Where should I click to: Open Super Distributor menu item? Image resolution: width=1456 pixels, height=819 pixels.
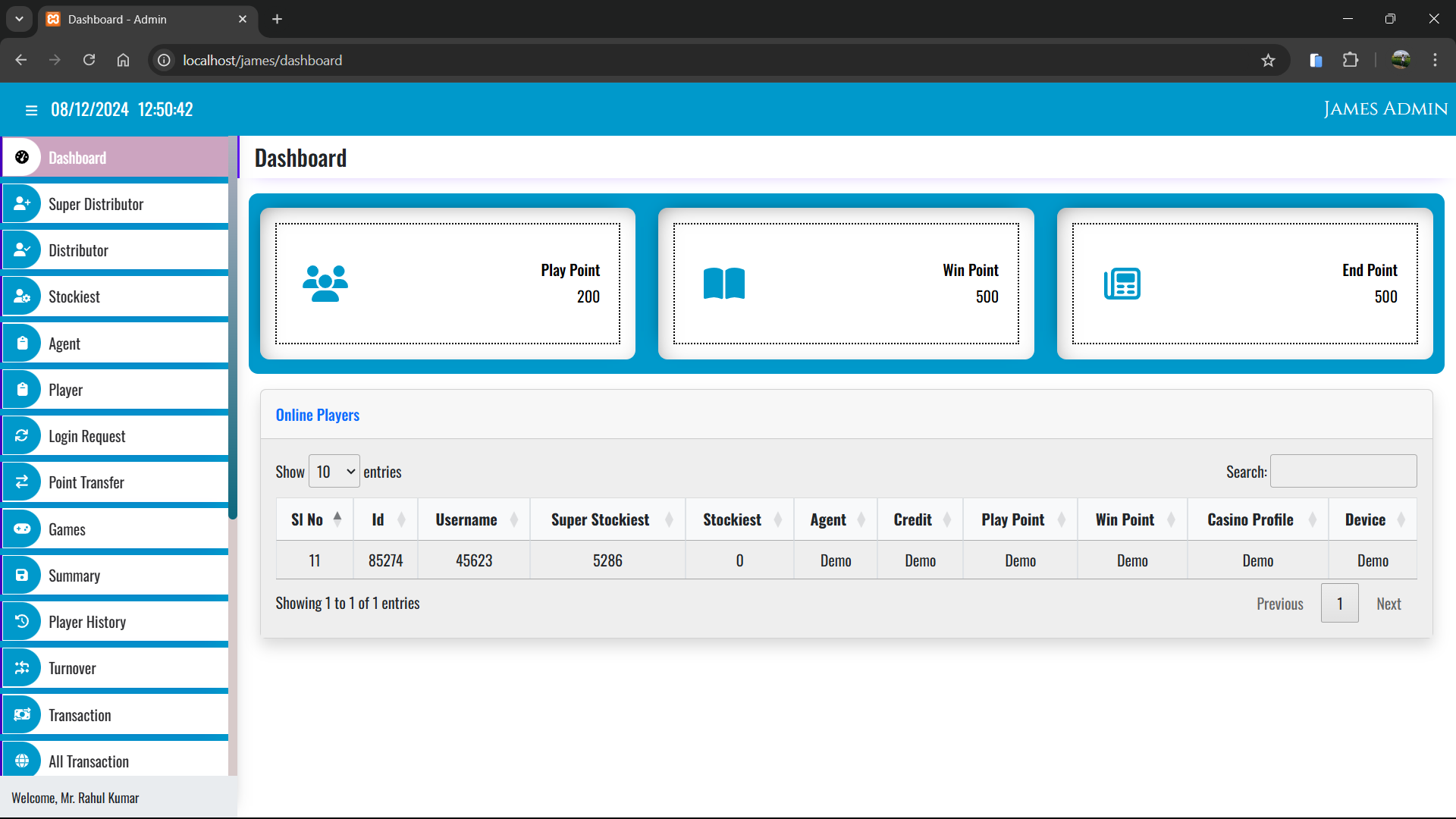115,204
